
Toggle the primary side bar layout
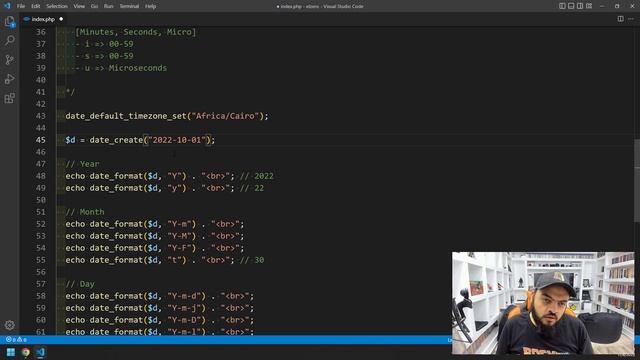point(562,6)
